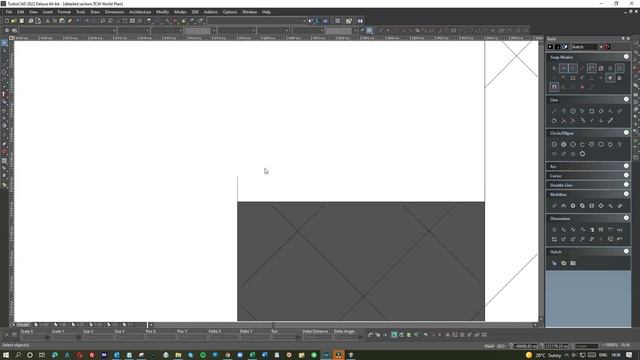Image resolution: width=640 pixels, height=360 pixels.
Task: Select the Text 'T' tool in left toolbar
Action: pyautogui.click(x=4, y=94)
